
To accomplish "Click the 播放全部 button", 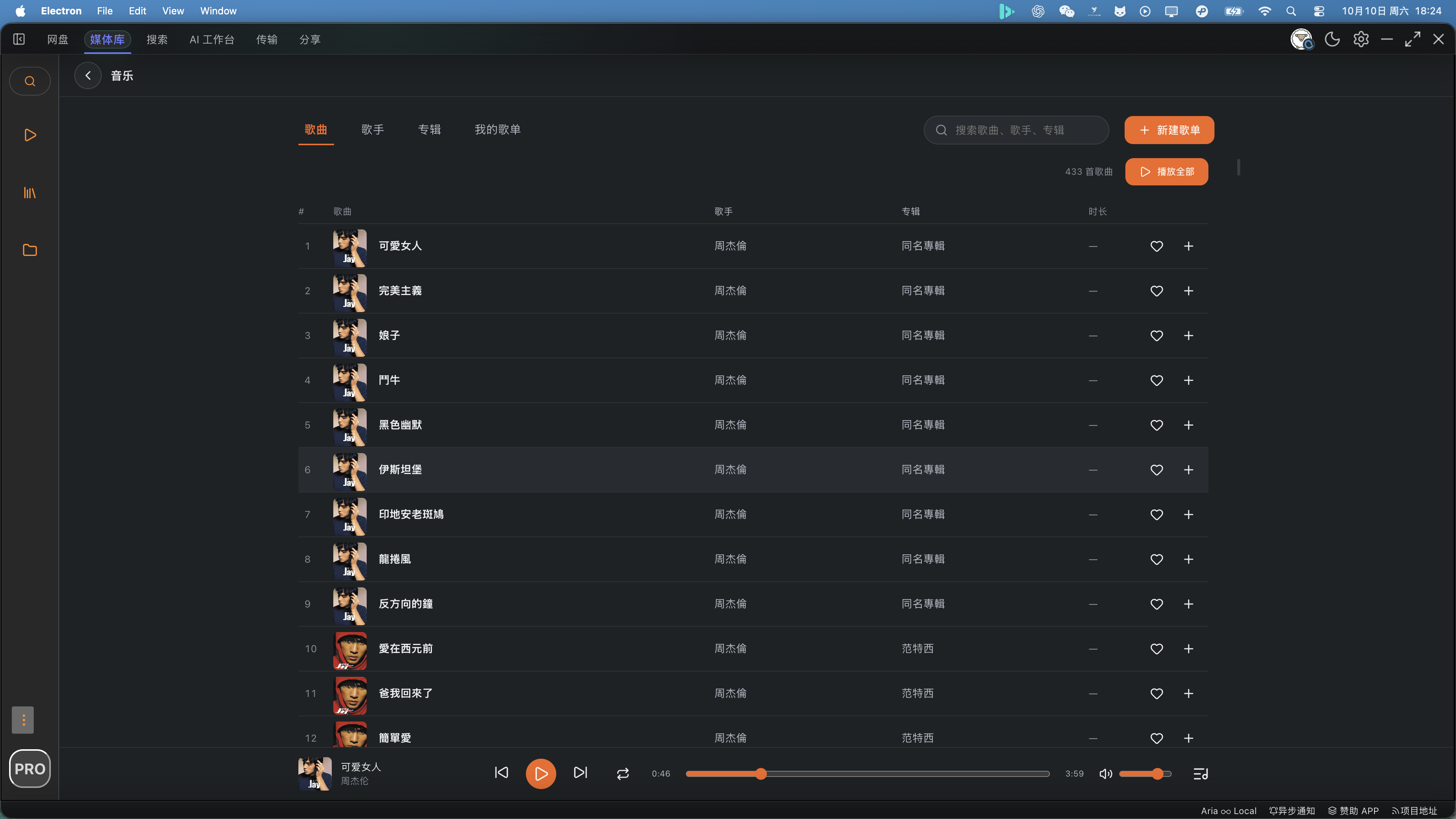I will click(1167, 171).
